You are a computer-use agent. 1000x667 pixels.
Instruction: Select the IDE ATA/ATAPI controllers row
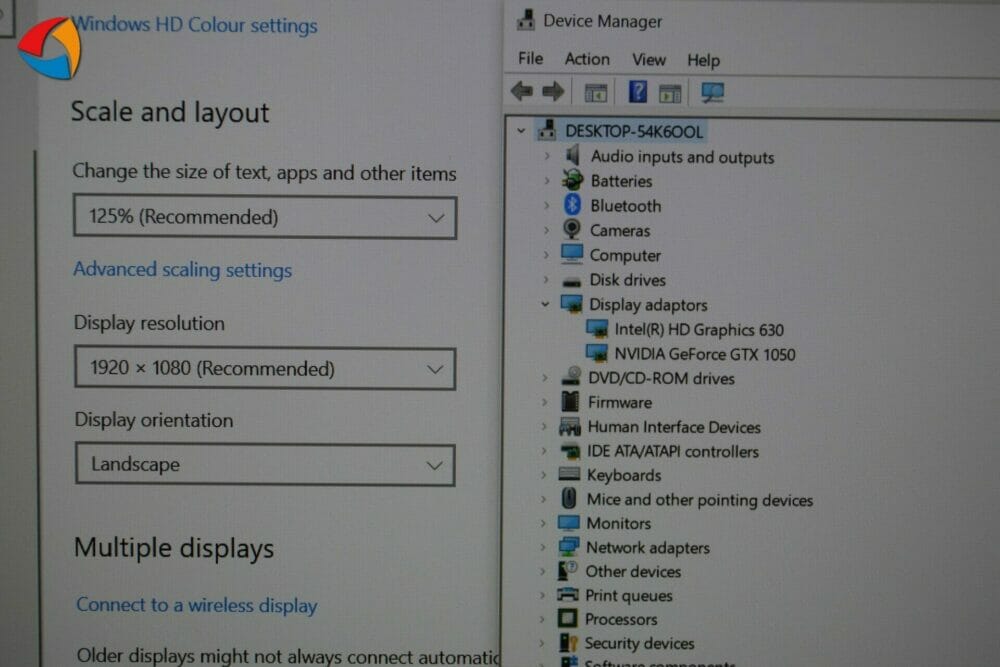click(x=673, y=451)
